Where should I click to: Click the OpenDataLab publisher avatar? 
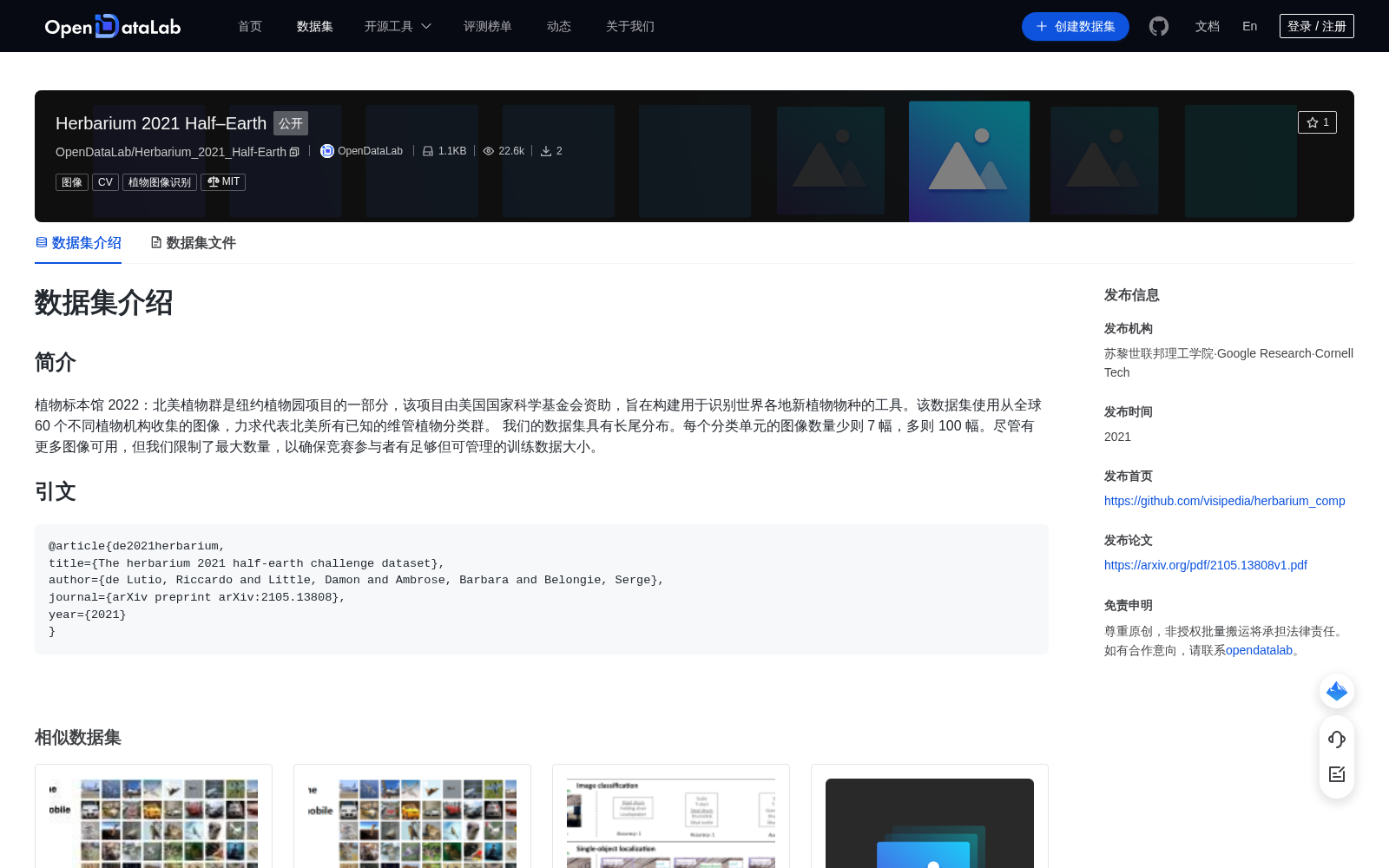(327, 151)
